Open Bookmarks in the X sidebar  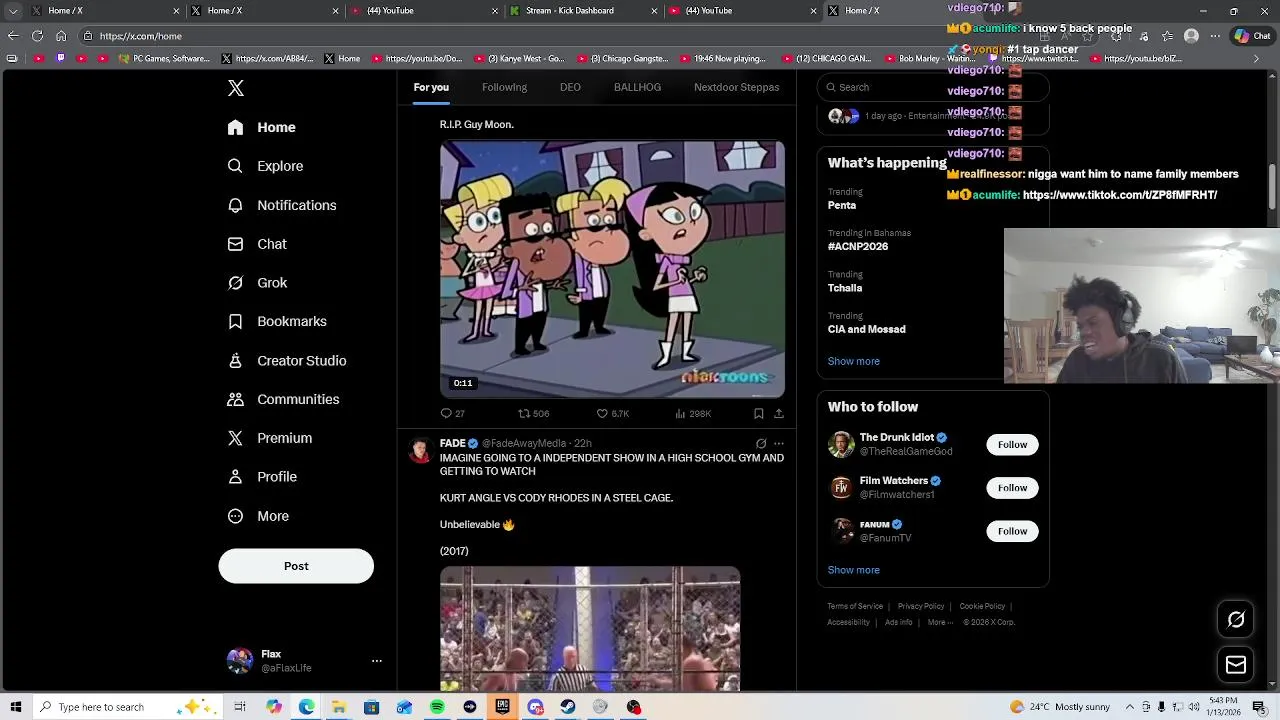point(277,321)
